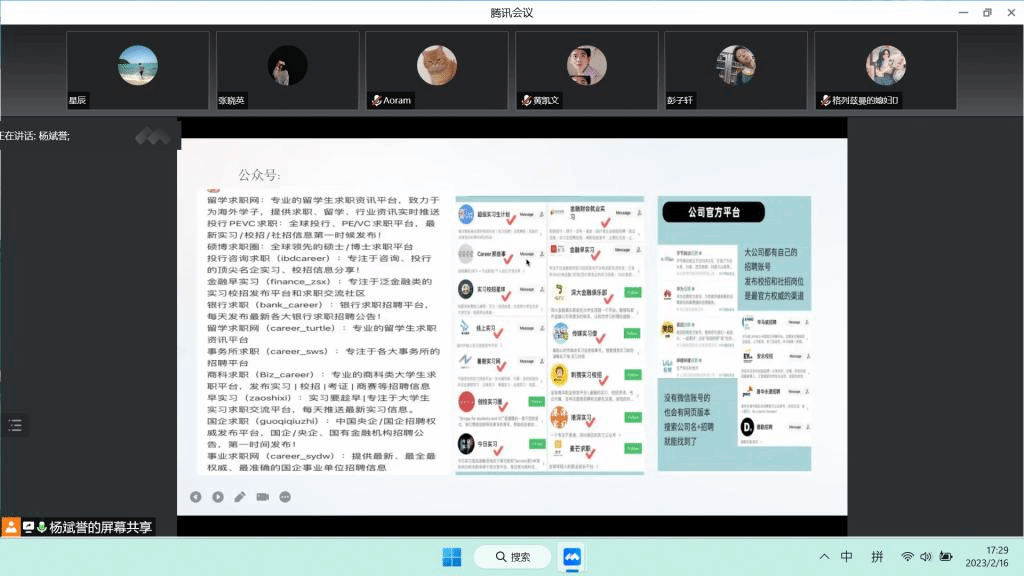Click the next slide arrow in presentation controls
Image resolution: width=1024 pixels, height=576 pixels.
tap(218, 497)
